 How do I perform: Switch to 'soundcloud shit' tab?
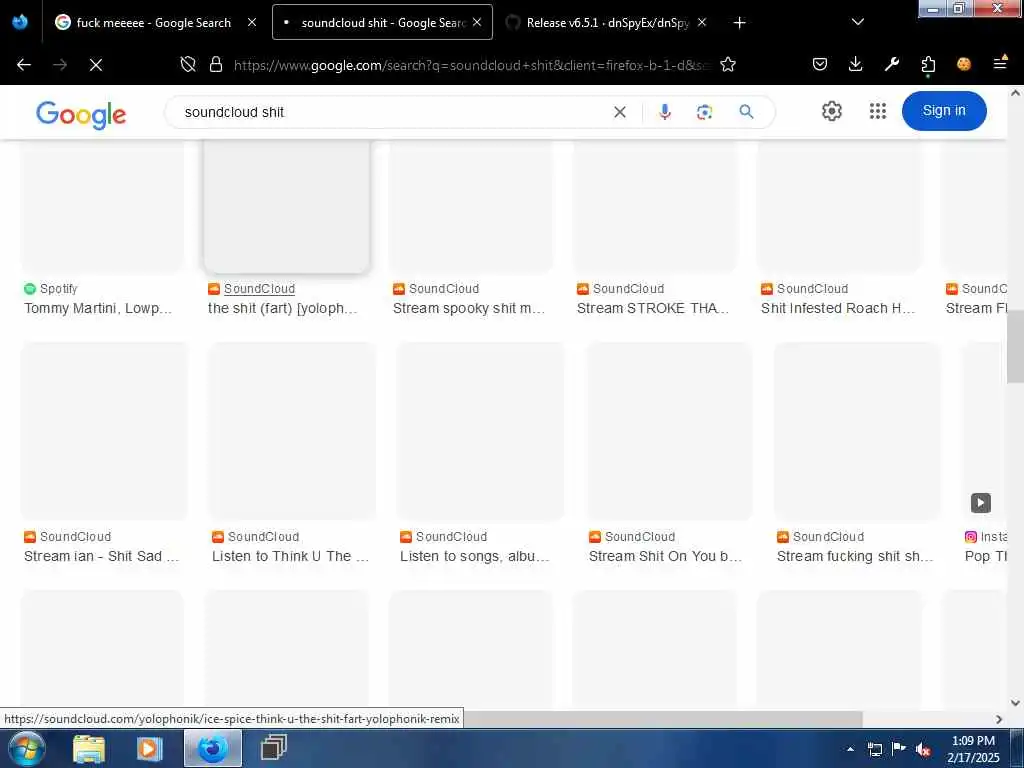382,23
